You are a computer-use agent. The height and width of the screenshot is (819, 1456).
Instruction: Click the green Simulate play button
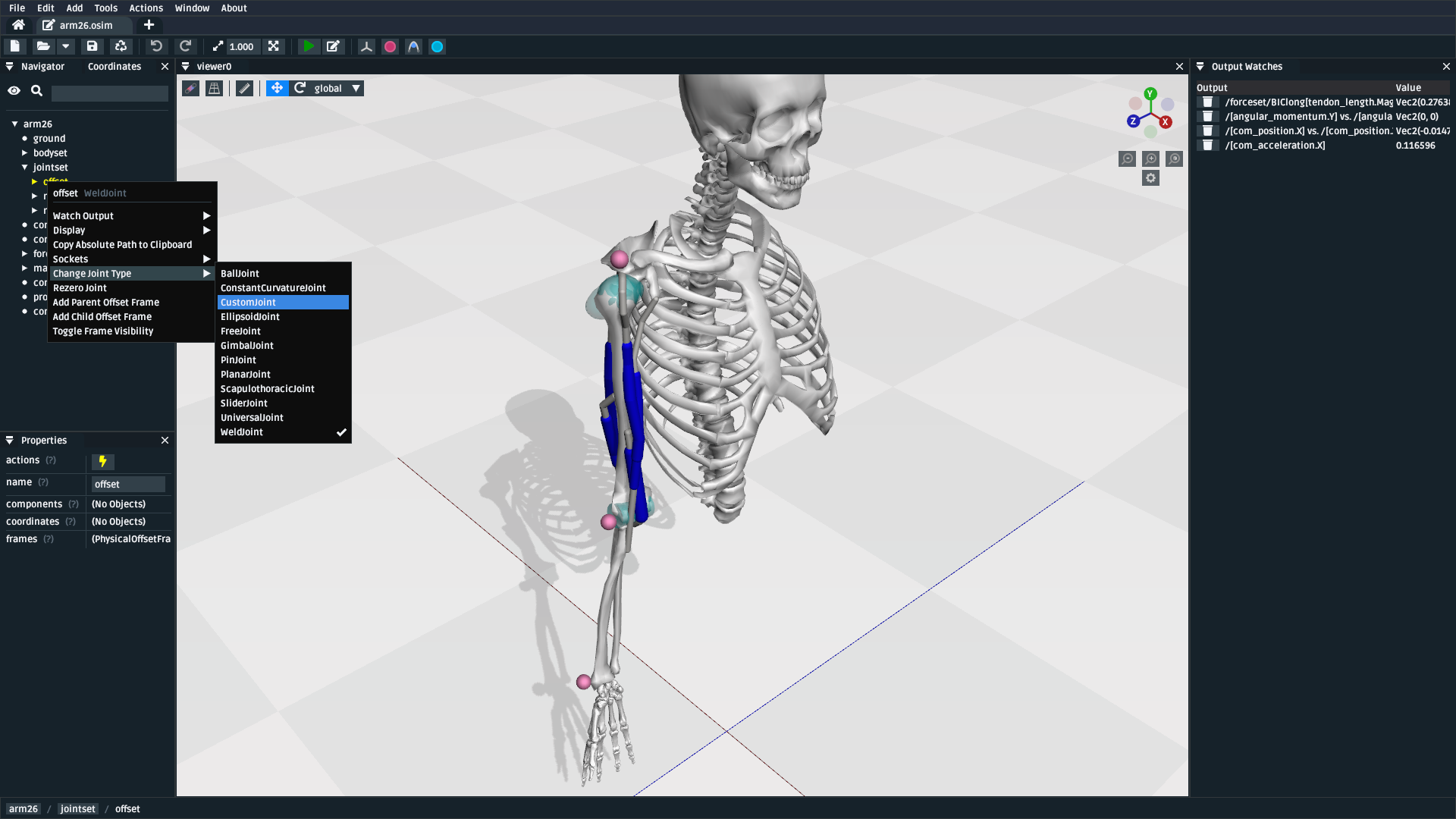[x=308, y=46]
